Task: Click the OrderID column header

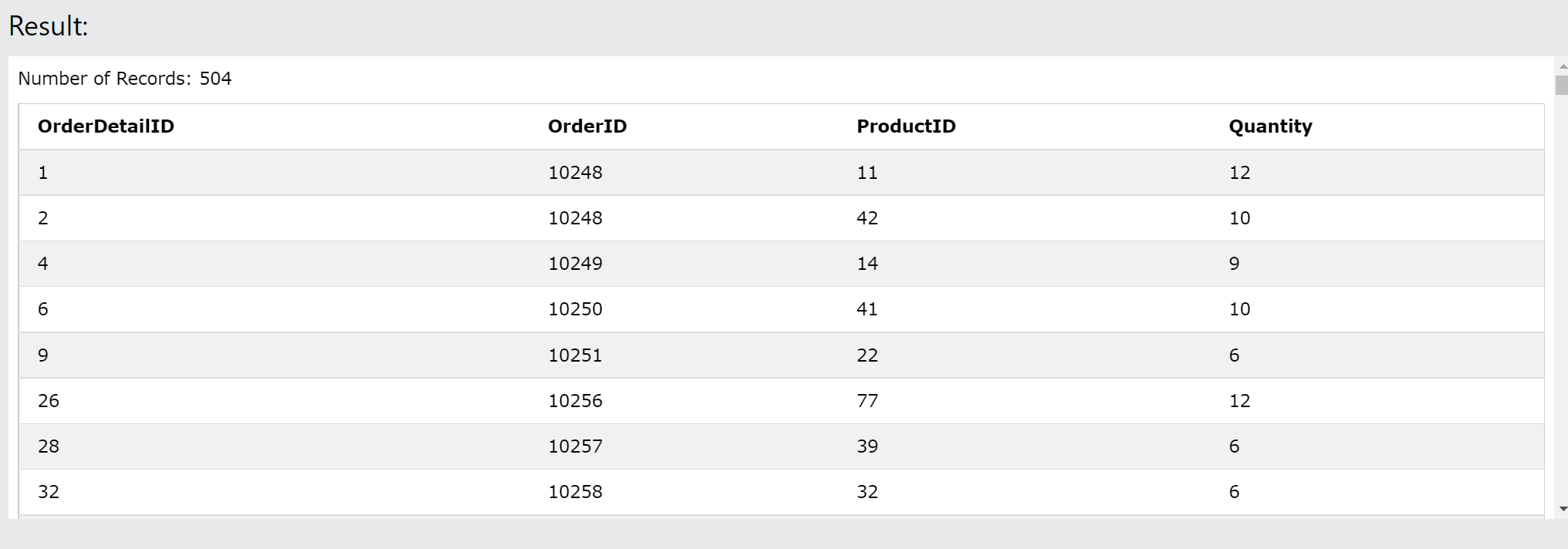Action: point(587,126)
